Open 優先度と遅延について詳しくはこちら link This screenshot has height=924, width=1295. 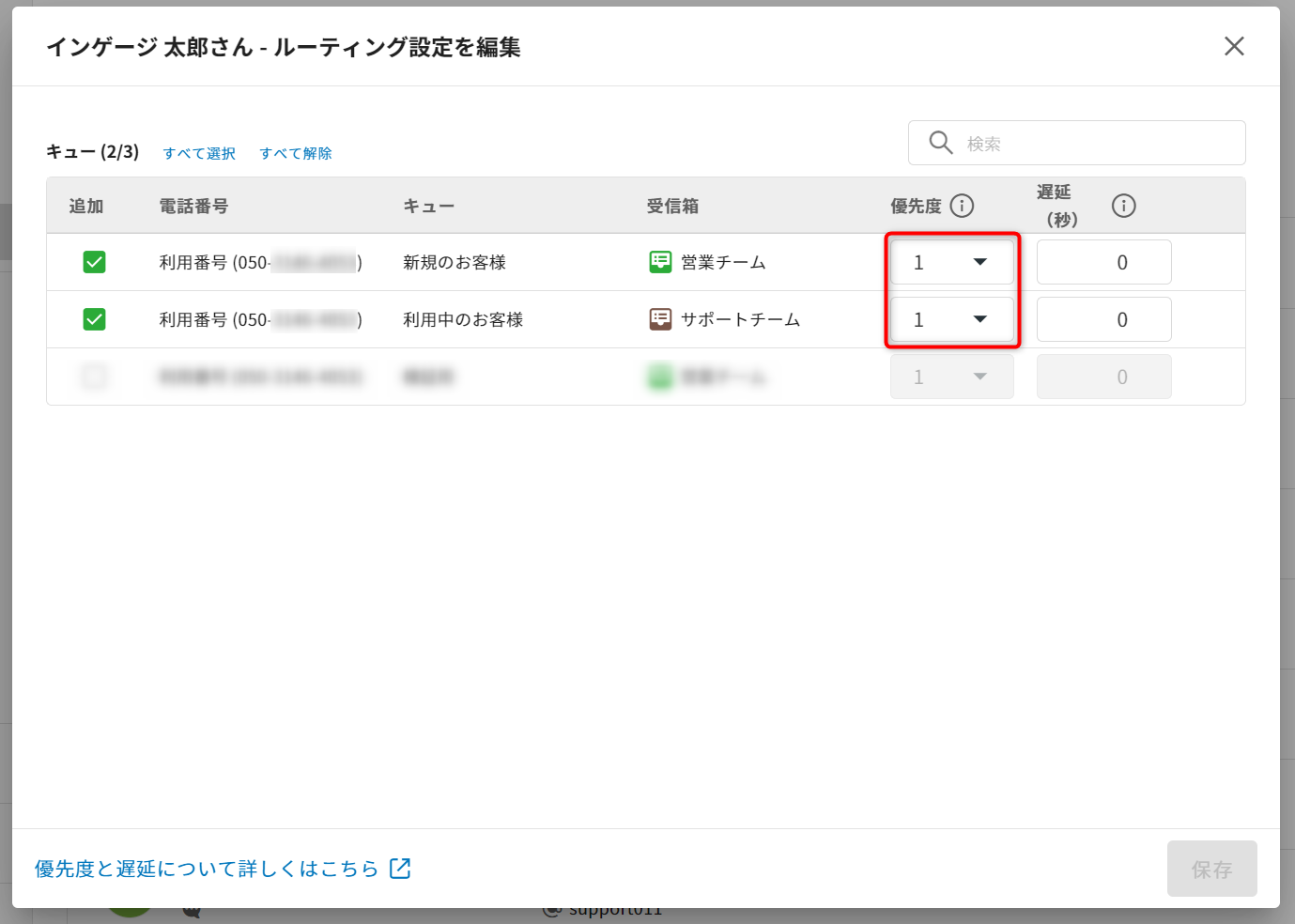coord(207,869)
